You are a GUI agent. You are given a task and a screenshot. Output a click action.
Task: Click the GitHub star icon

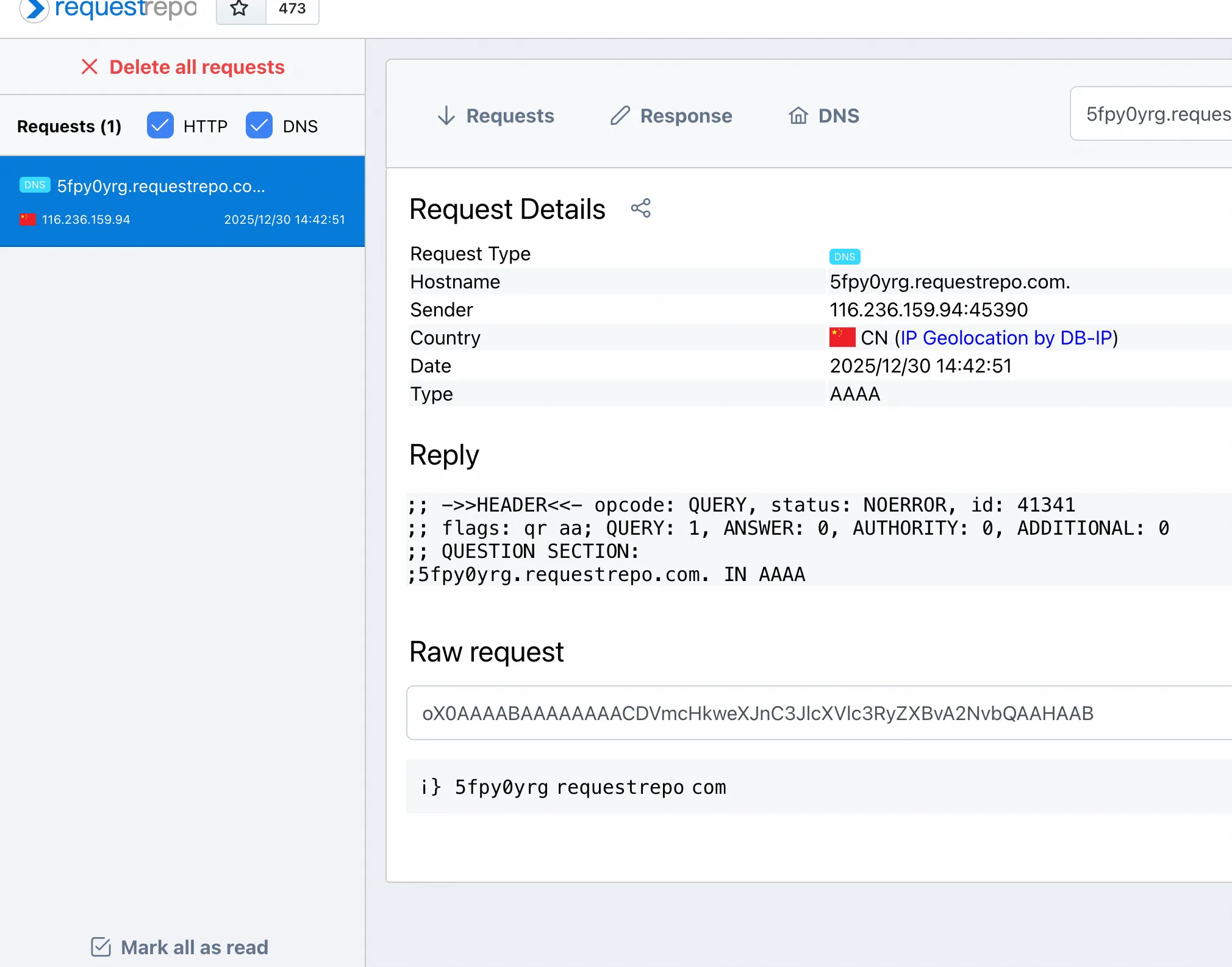click(240, 9)
